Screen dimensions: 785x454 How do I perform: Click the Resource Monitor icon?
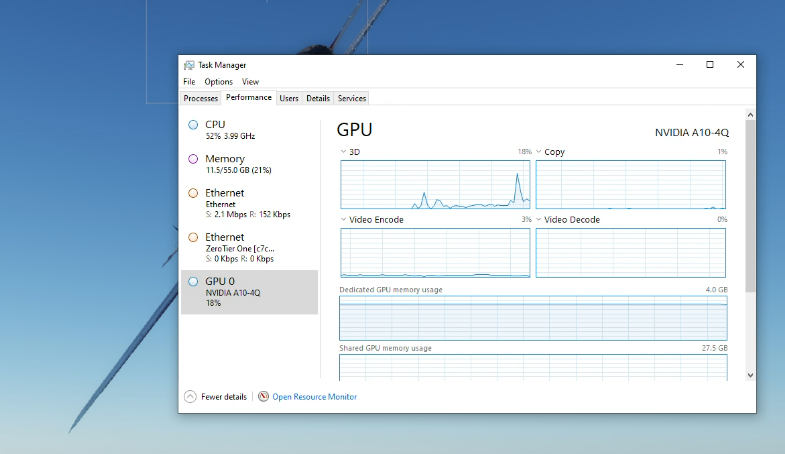click(263, 396)
